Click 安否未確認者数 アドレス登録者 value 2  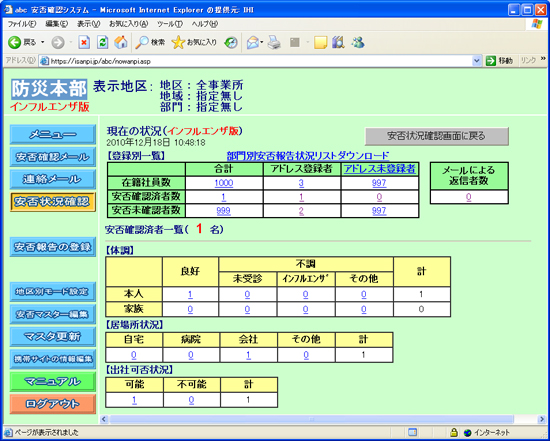click(x=301, y=211)
